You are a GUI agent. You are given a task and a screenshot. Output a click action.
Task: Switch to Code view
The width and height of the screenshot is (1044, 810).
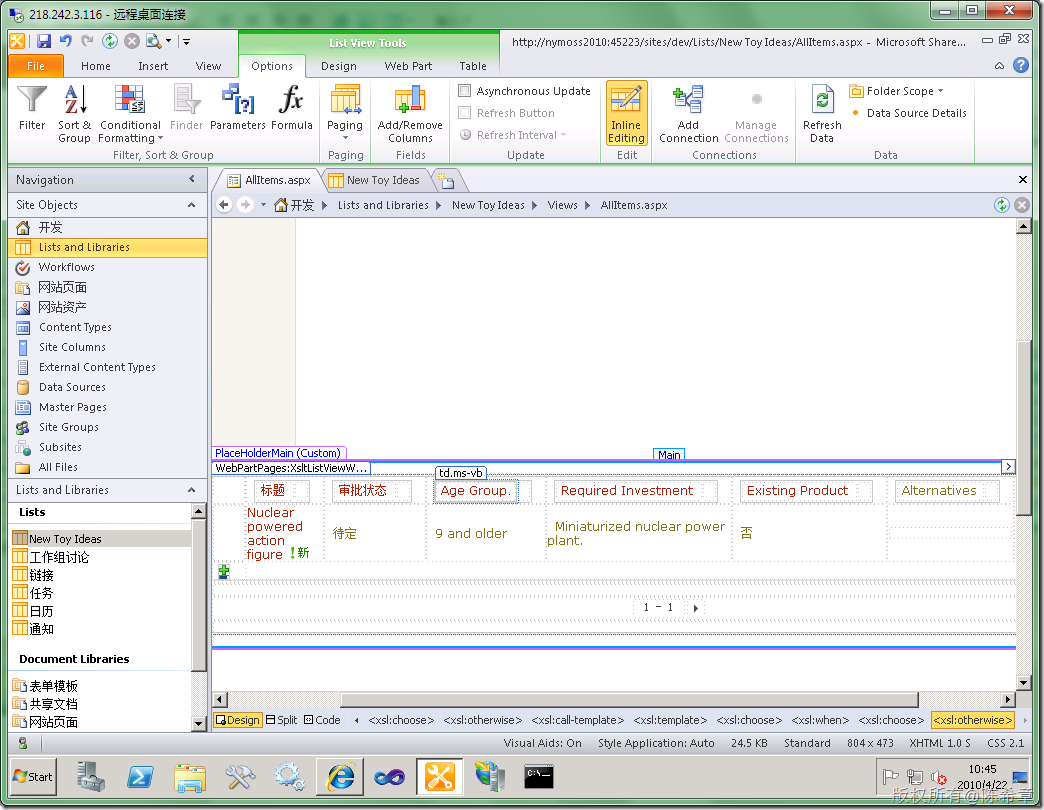coord(322,720)
